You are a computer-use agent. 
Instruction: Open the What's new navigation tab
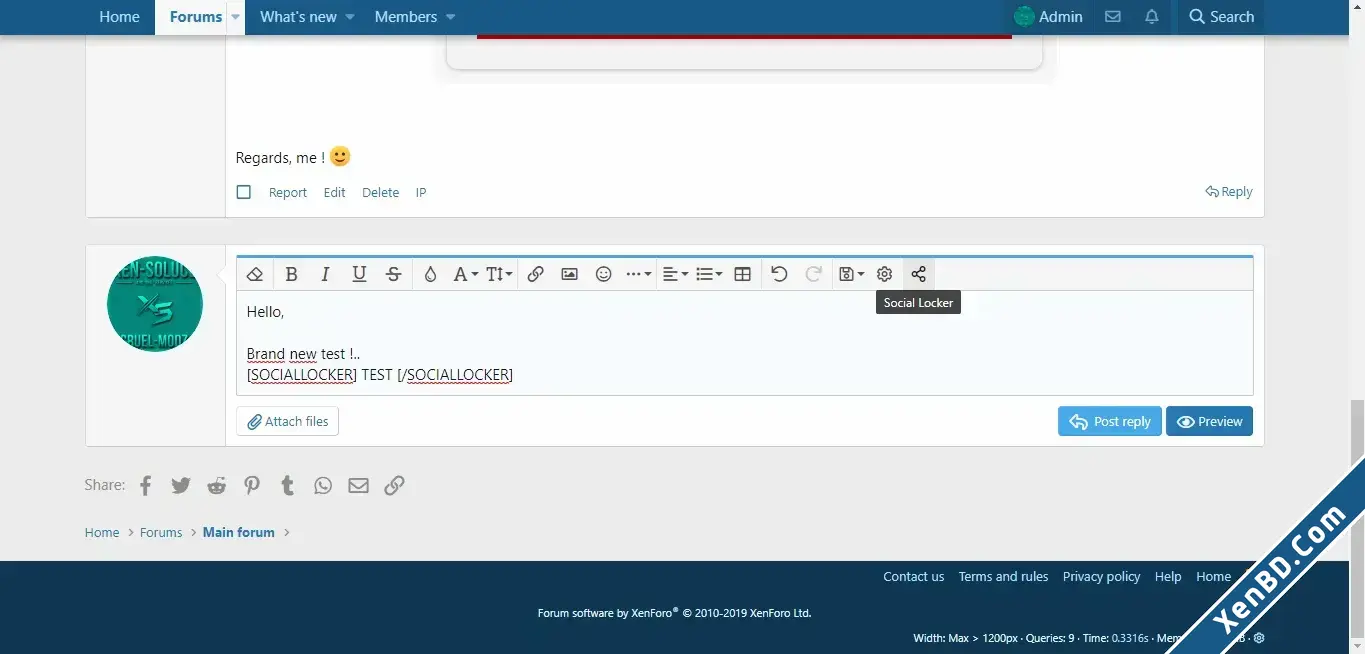click(298, 17)
